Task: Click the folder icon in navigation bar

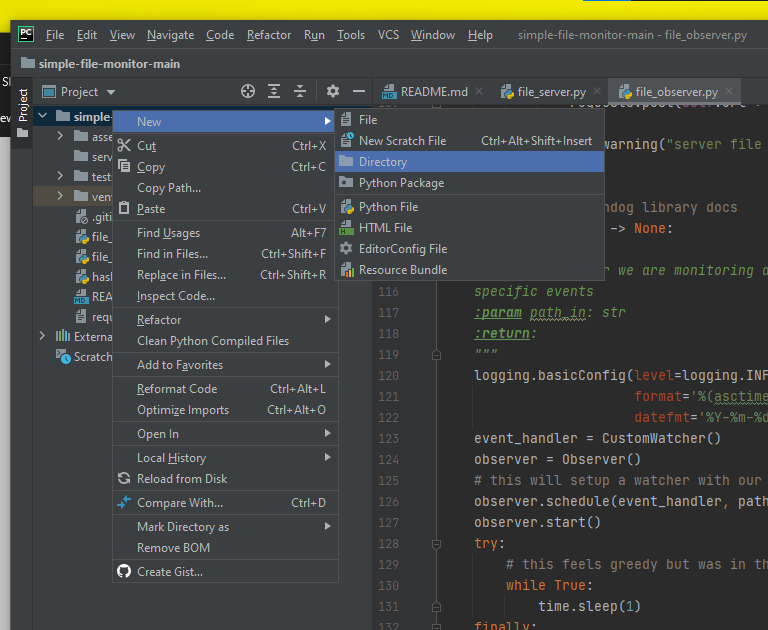Action: click(x=28, y=63)
